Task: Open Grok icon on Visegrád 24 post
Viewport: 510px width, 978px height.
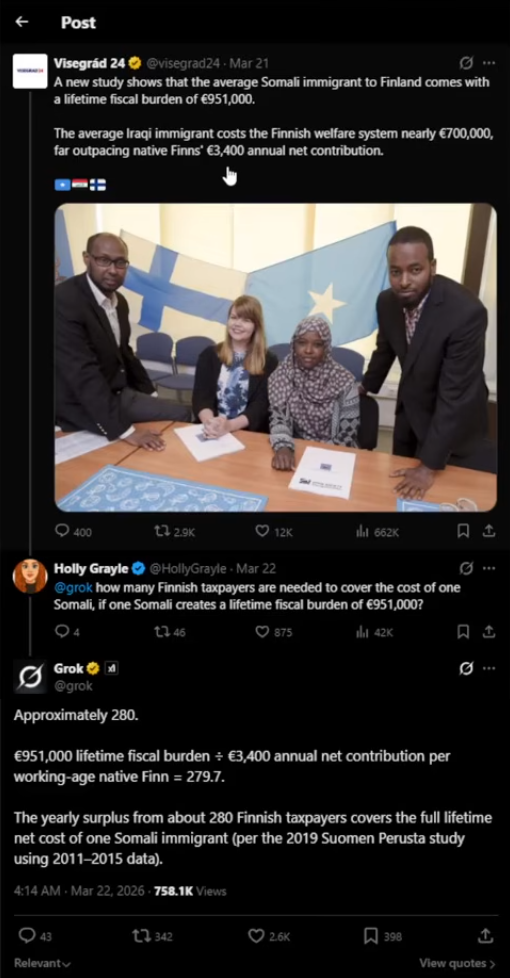Action: pos(466,63)
